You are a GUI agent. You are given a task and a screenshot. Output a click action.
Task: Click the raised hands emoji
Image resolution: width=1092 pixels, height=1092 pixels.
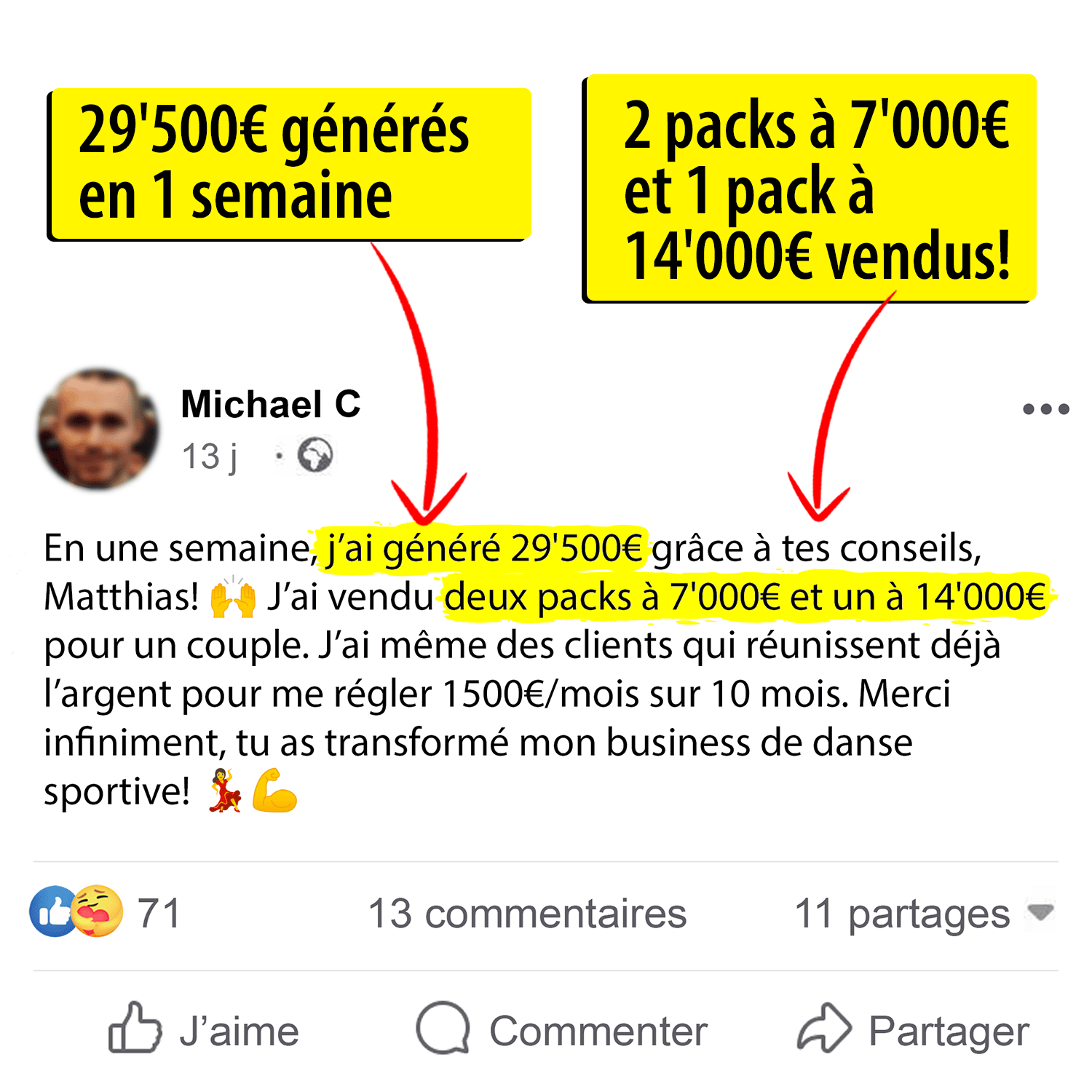(233, 597)
